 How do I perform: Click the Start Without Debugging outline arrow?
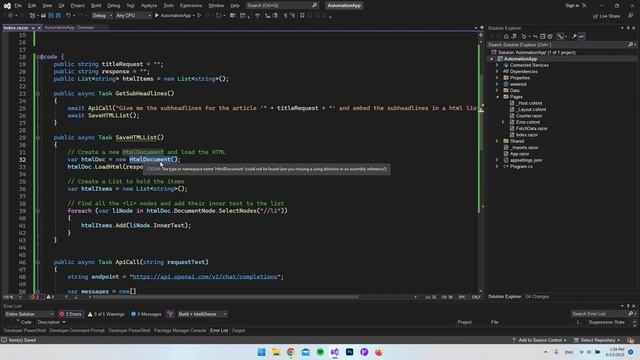(199, 16)
